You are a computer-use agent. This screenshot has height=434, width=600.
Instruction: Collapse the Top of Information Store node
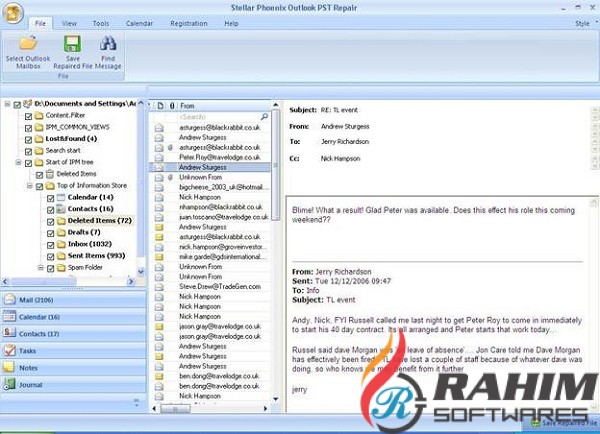(29, 186)
